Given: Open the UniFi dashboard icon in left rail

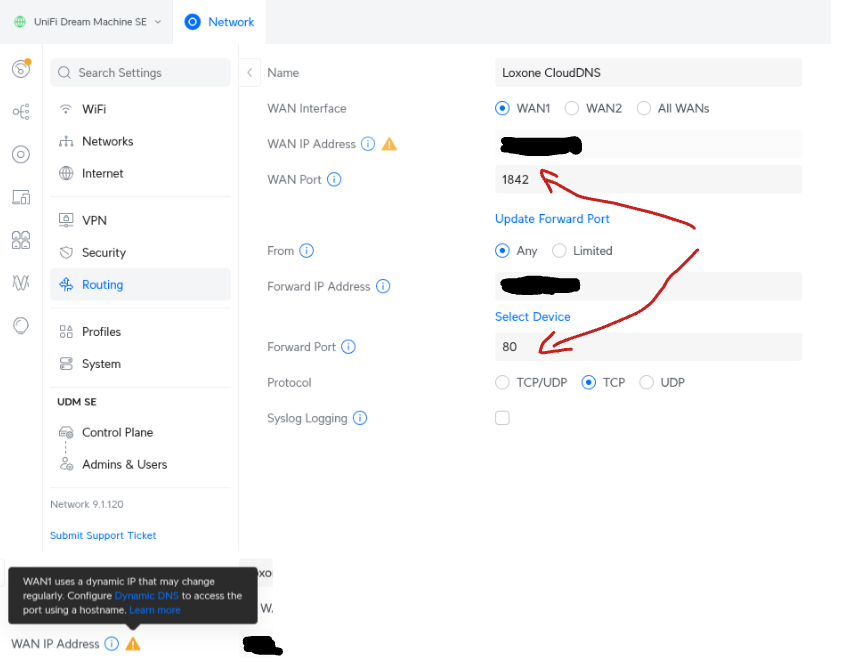Looking at the screenshot, I should click(x=21, y=68).
